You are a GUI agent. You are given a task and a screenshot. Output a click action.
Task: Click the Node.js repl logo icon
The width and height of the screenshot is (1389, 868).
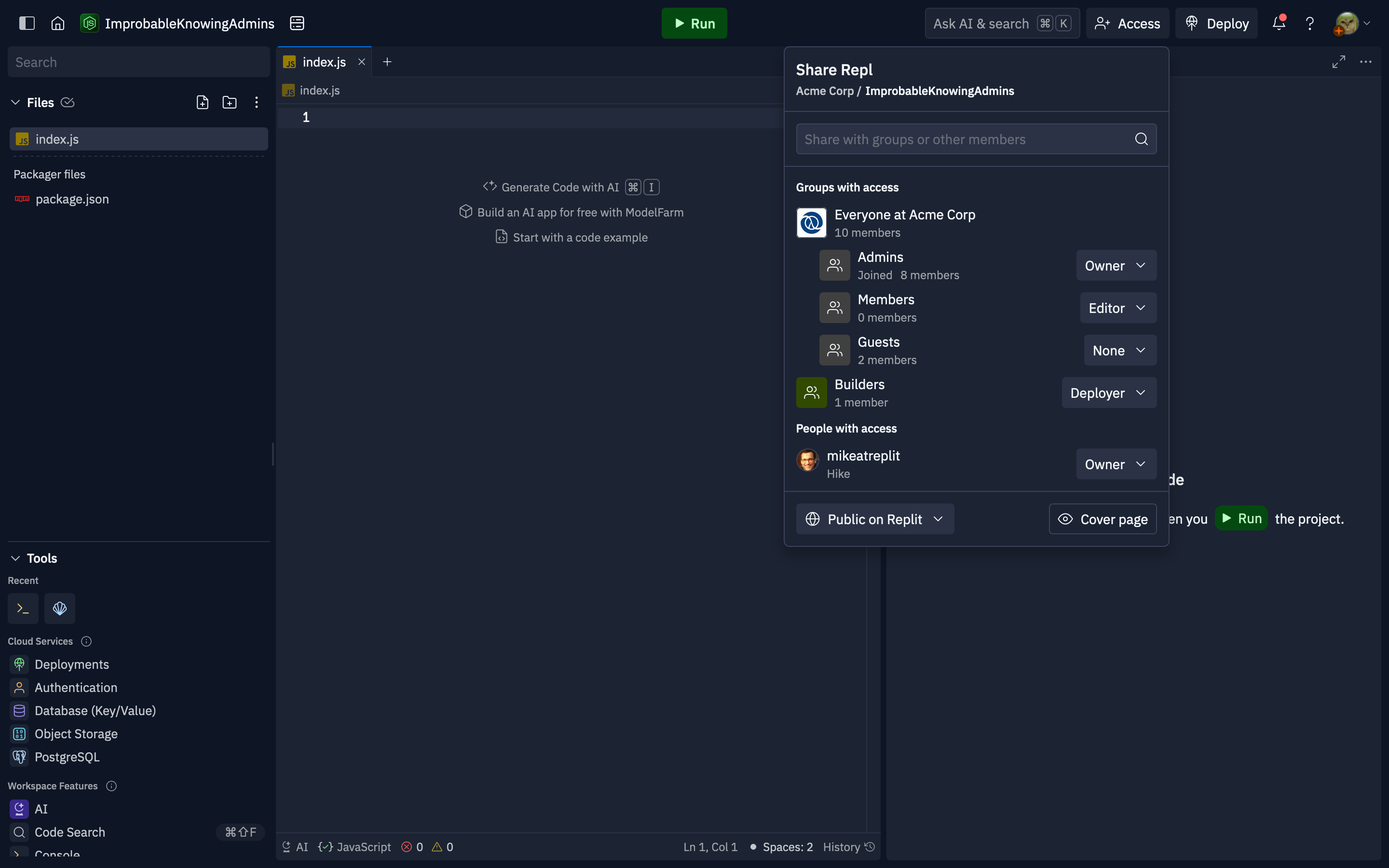point(89,23)
